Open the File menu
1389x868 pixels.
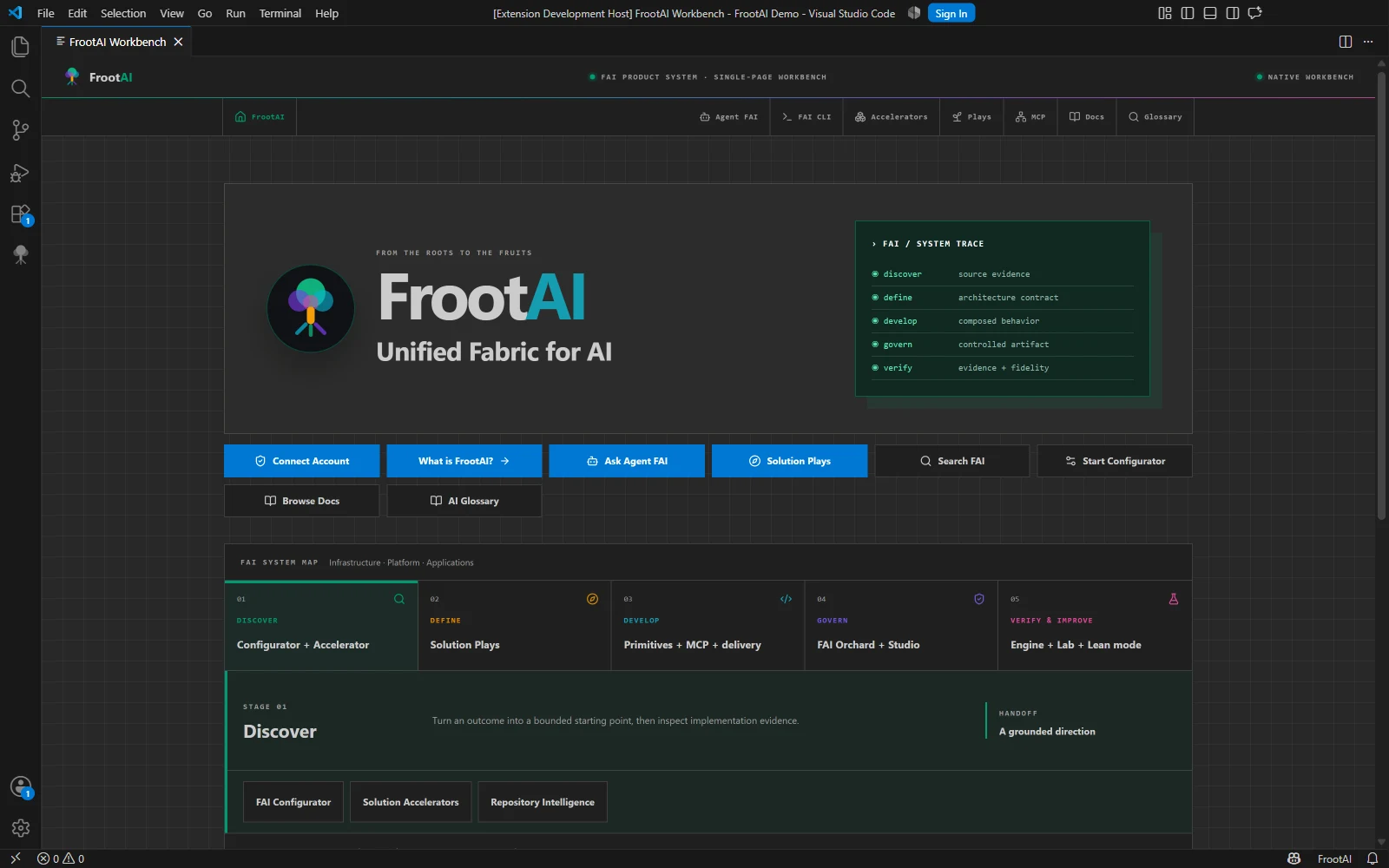pyautogui.click(x=46, y=13)
